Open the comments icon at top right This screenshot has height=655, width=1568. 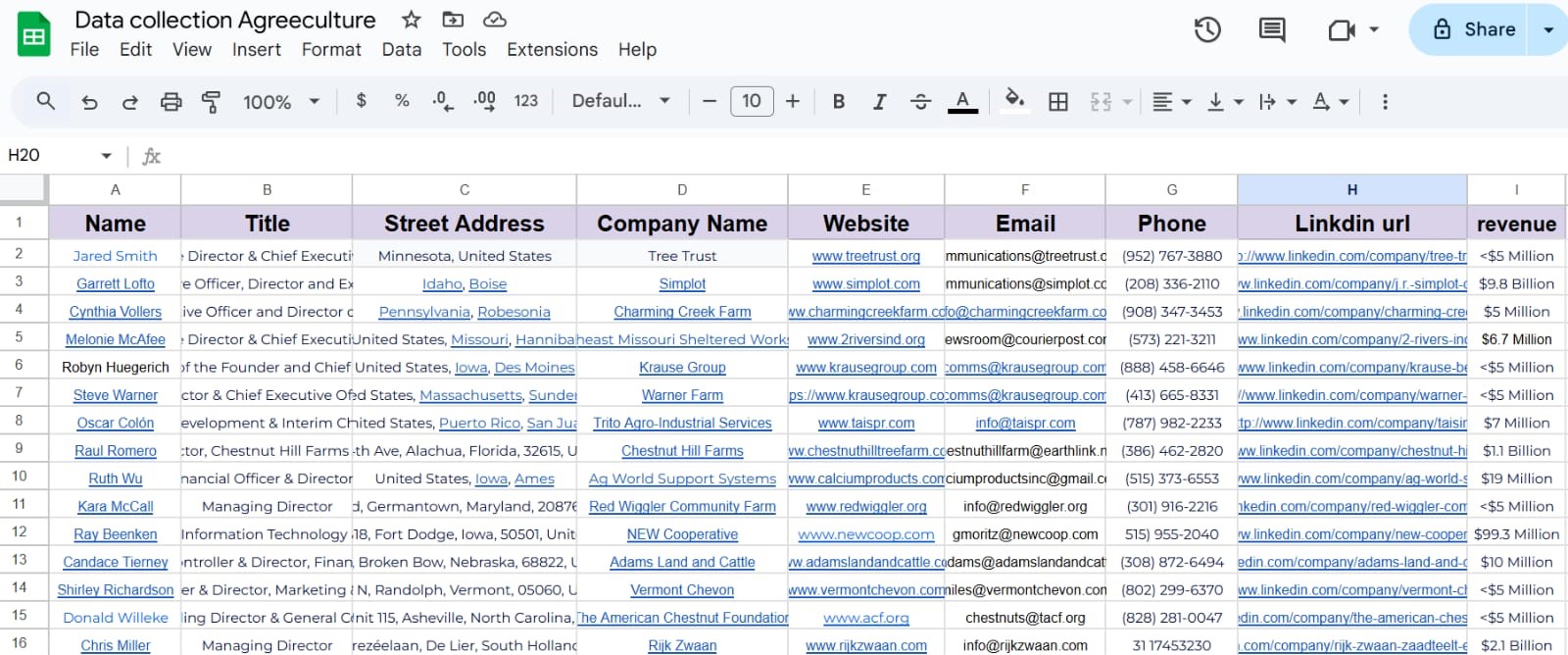pos(1272,29)
